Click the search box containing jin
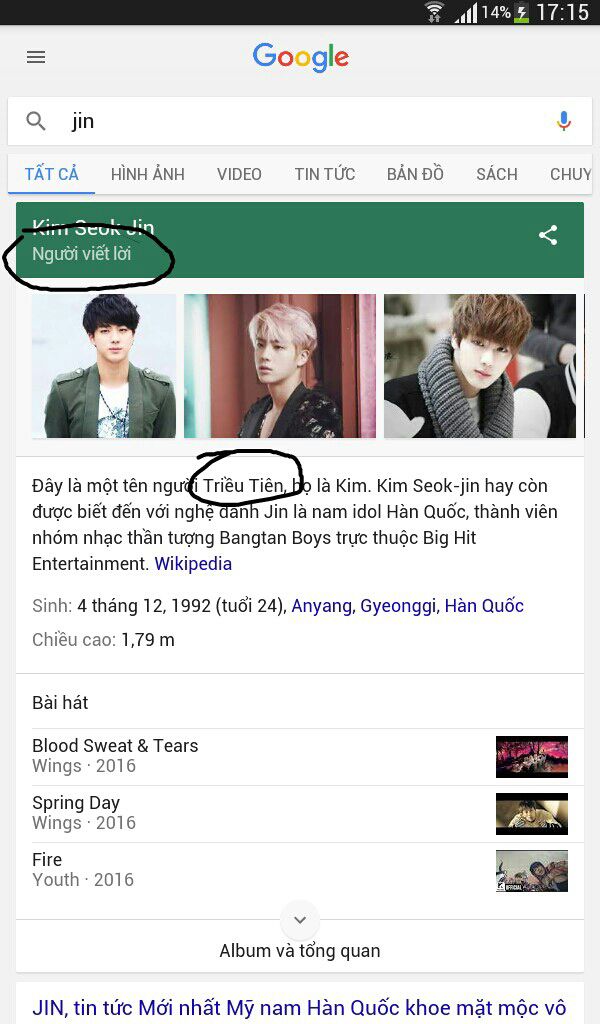 [x=300, y=121]
